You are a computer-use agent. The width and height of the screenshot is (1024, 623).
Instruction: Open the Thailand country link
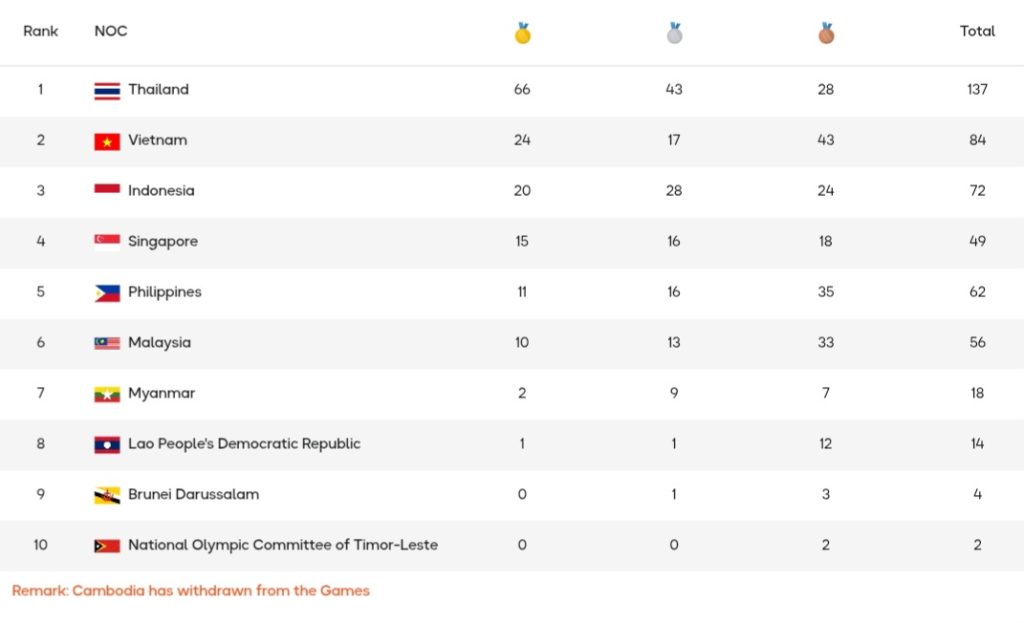[158, 90]
